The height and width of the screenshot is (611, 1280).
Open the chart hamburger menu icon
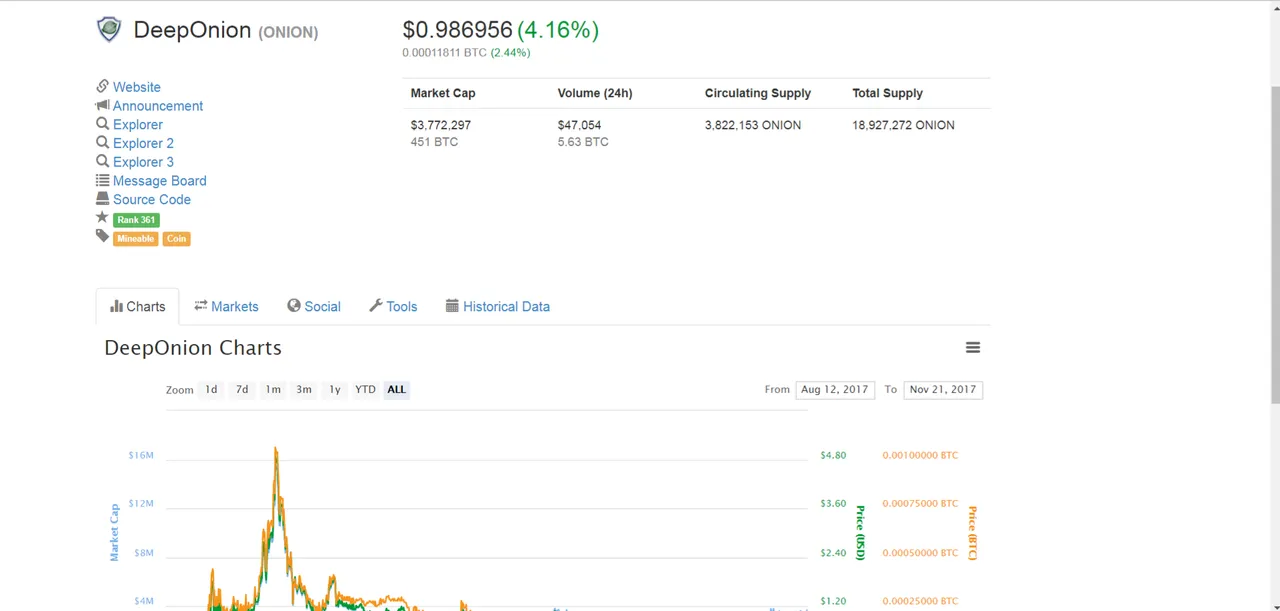click(x=973, y=348)
